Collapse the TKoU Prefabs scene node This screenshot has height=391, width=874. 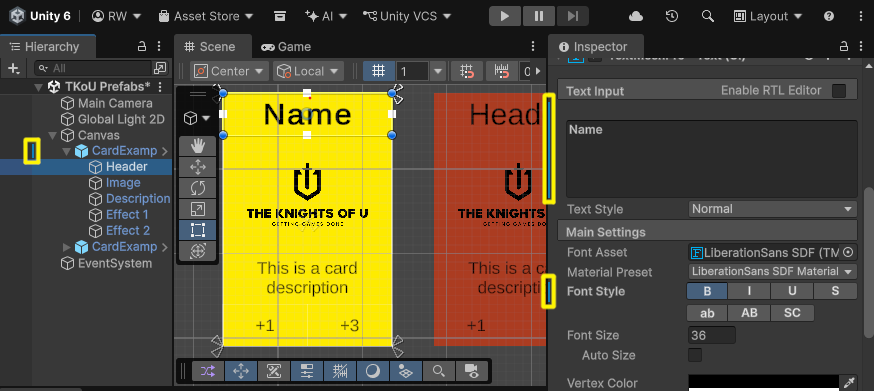tap(38, 87)
